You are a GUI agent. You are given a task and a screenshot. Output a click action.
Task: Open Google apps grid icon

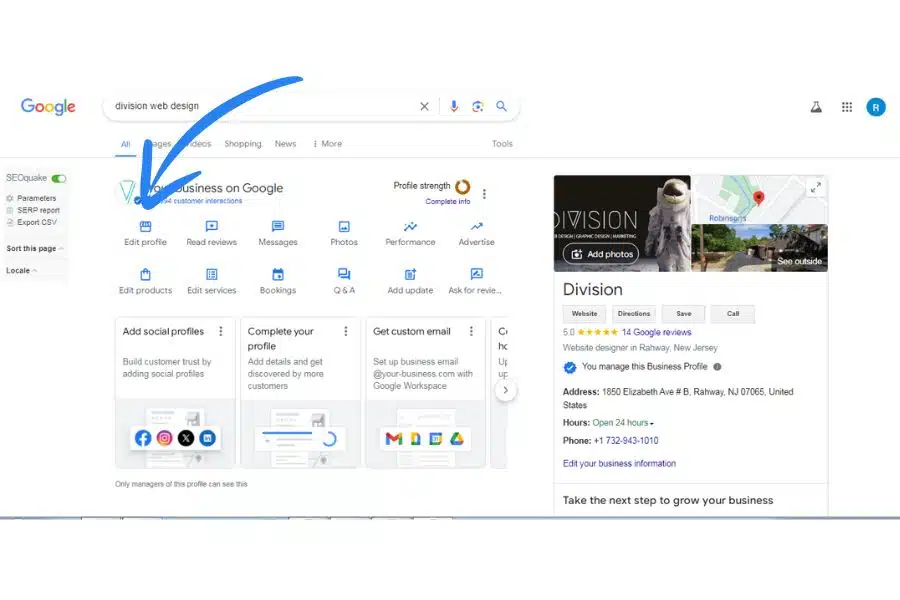click(847, 107)
